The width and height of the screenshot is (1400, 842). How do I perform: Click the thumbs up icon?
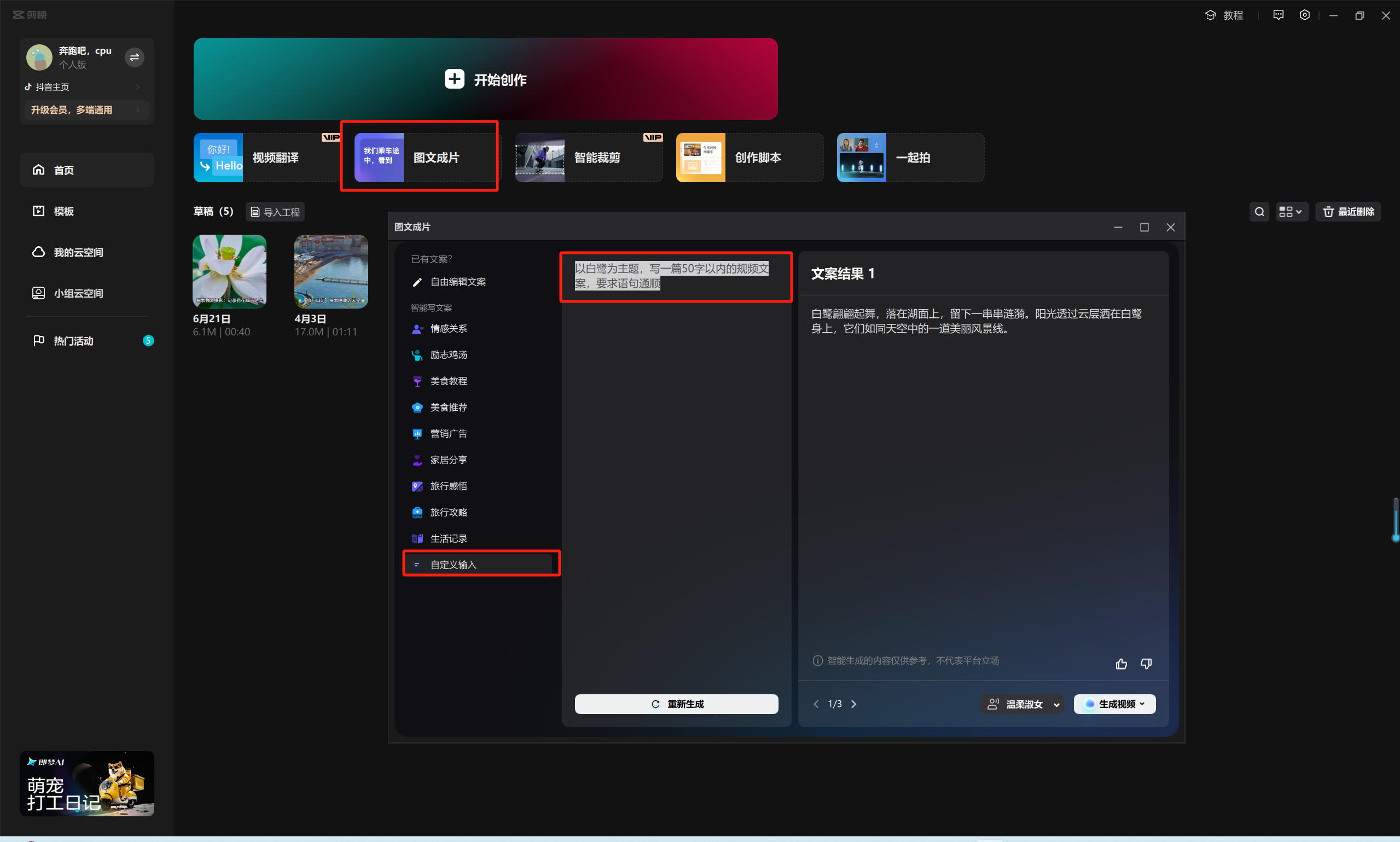pyautogui.click(x=1121, y=663)
